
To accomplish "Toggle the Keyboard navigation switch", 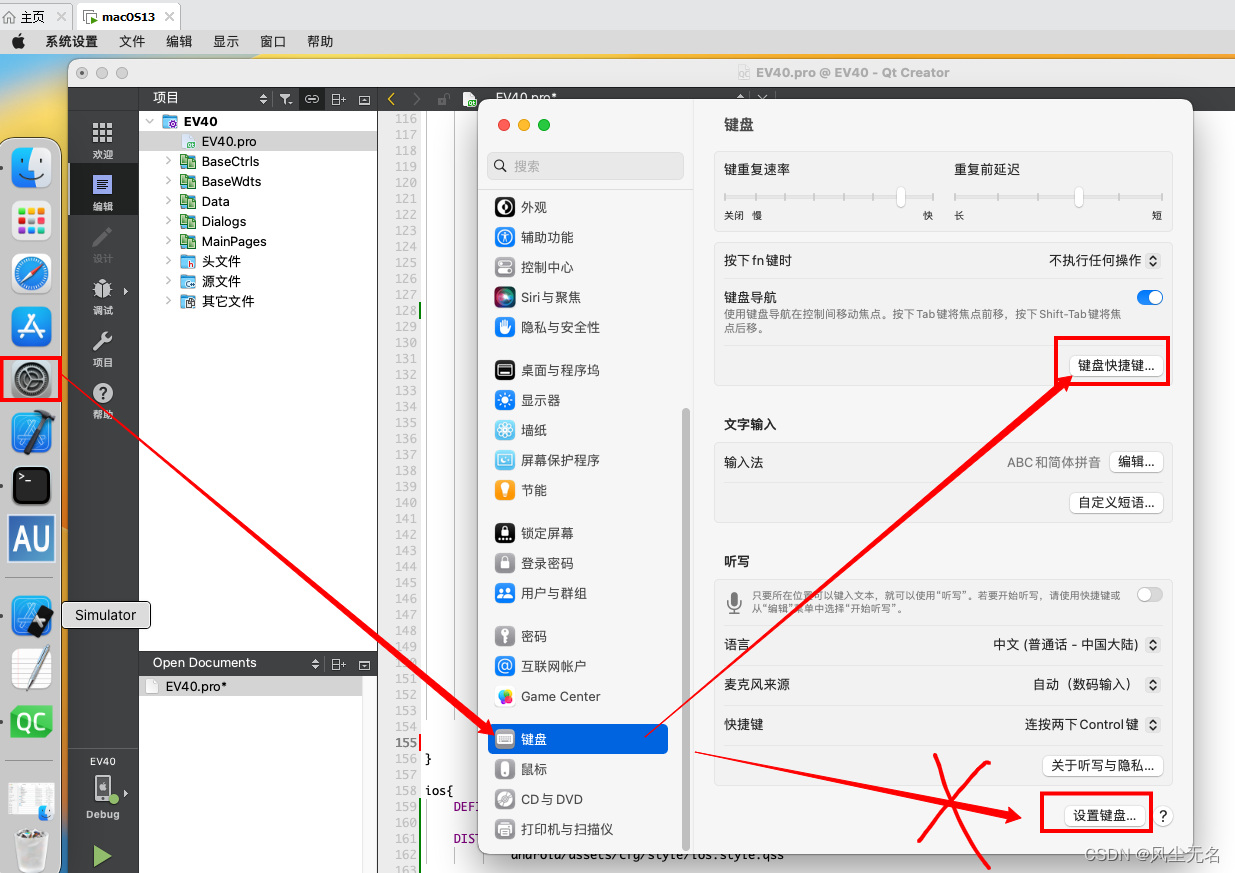I will pyautogui.click(x=1150, y=298).
